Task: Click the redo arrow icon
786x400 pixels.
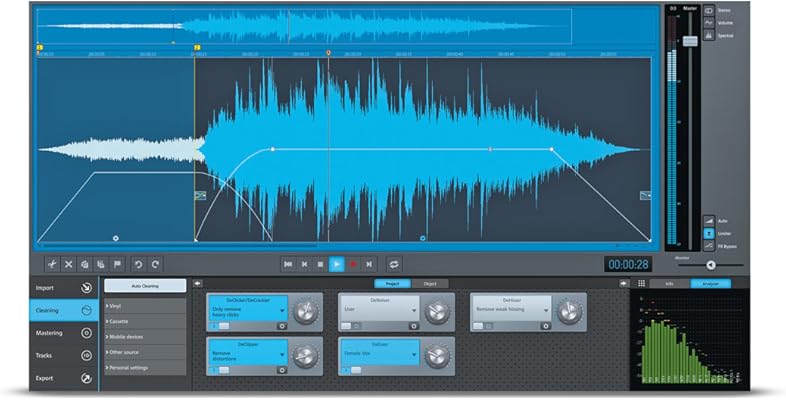Action: [x=155, y=264]
